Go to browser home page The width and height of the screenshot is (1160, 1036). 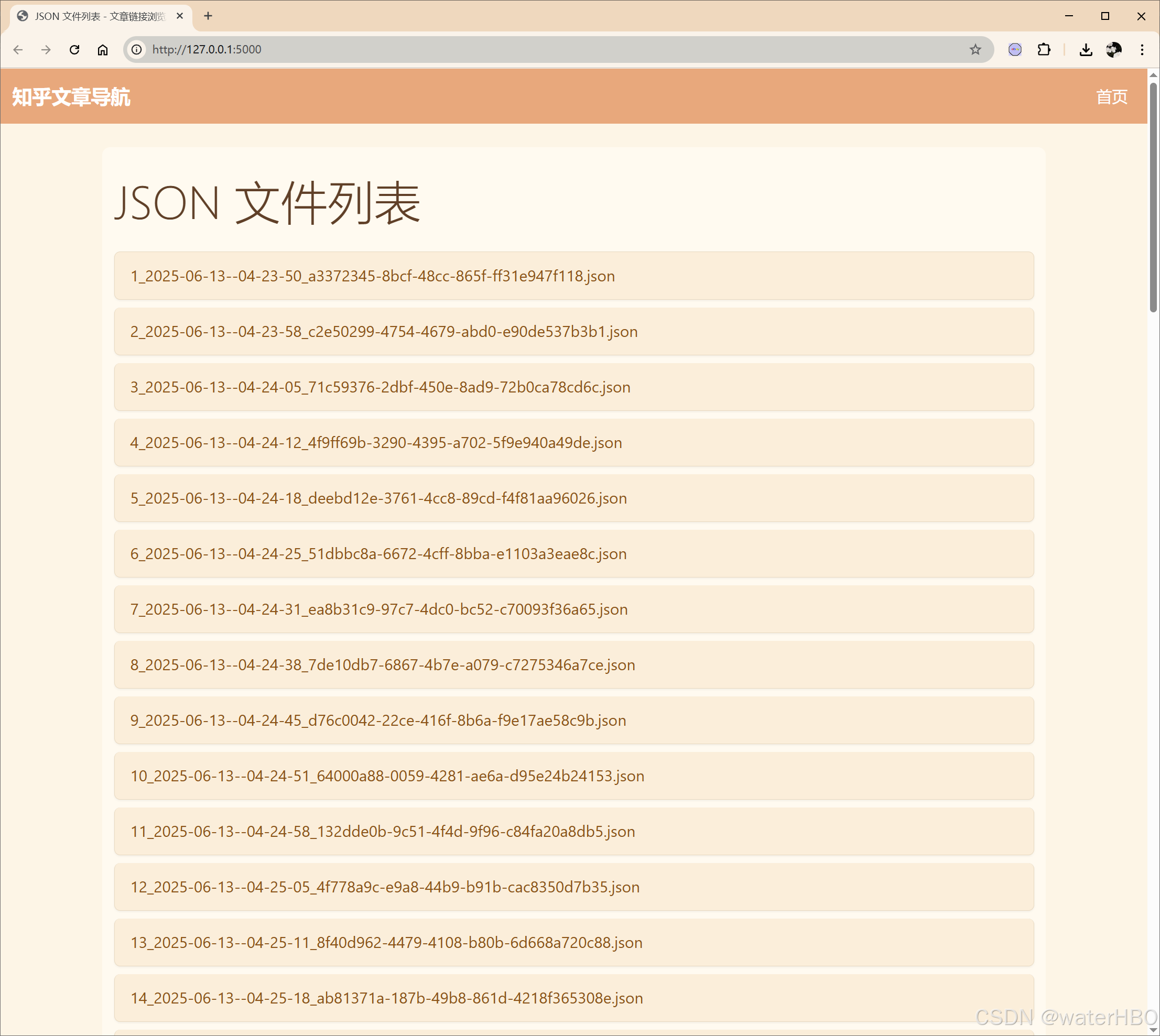103,50
